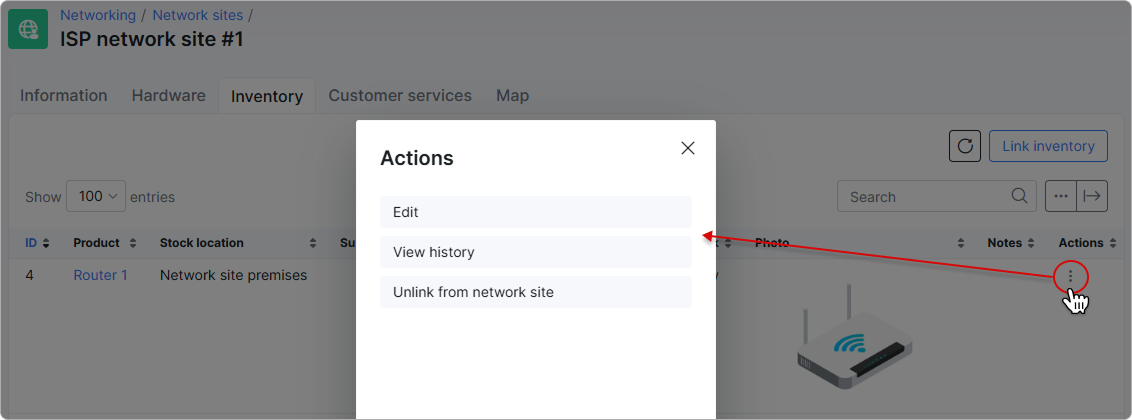
Task: Sort by Product column arrows
Action: click(x=133, y=243)
